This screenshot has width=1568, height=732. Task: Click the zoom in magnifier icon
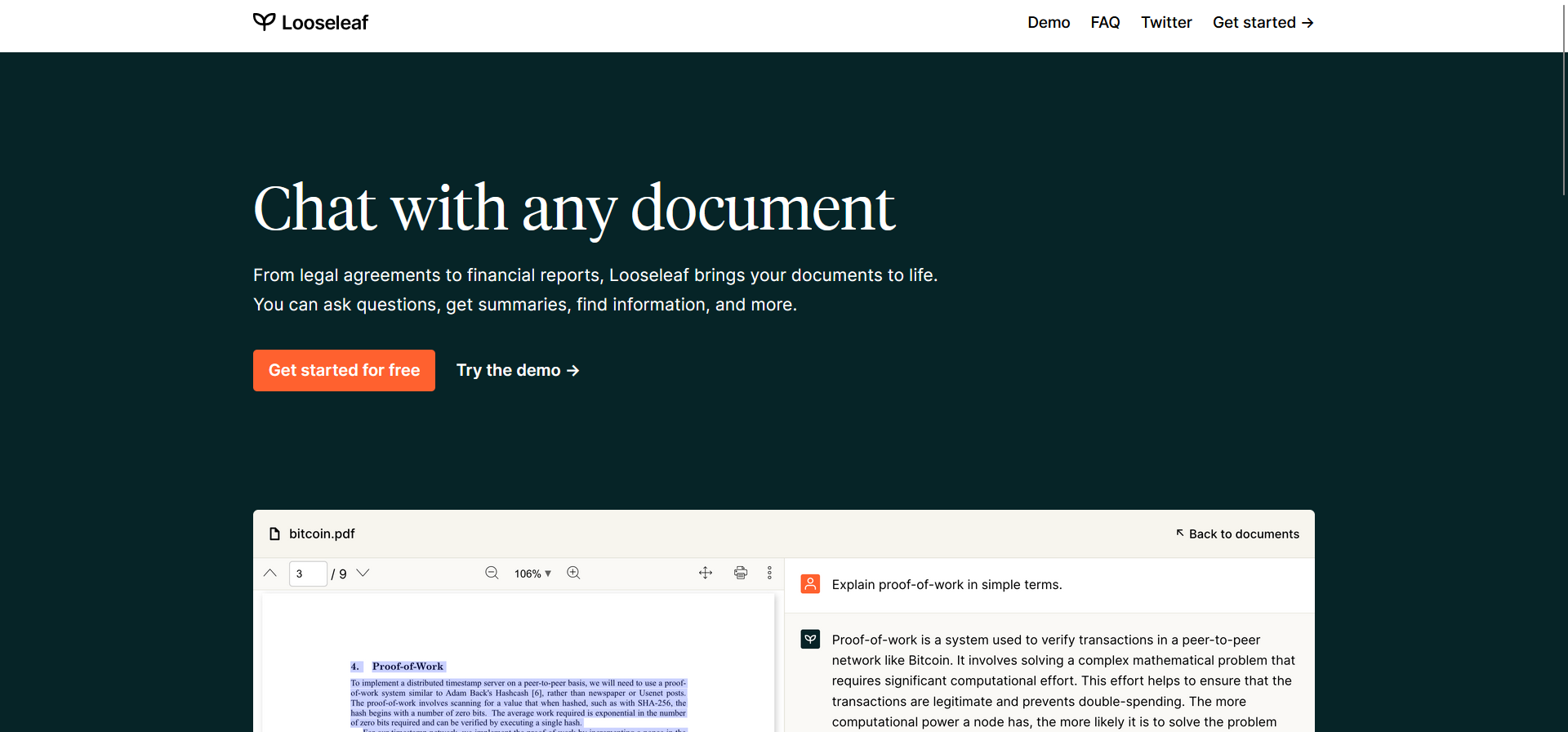coord(574,573)
